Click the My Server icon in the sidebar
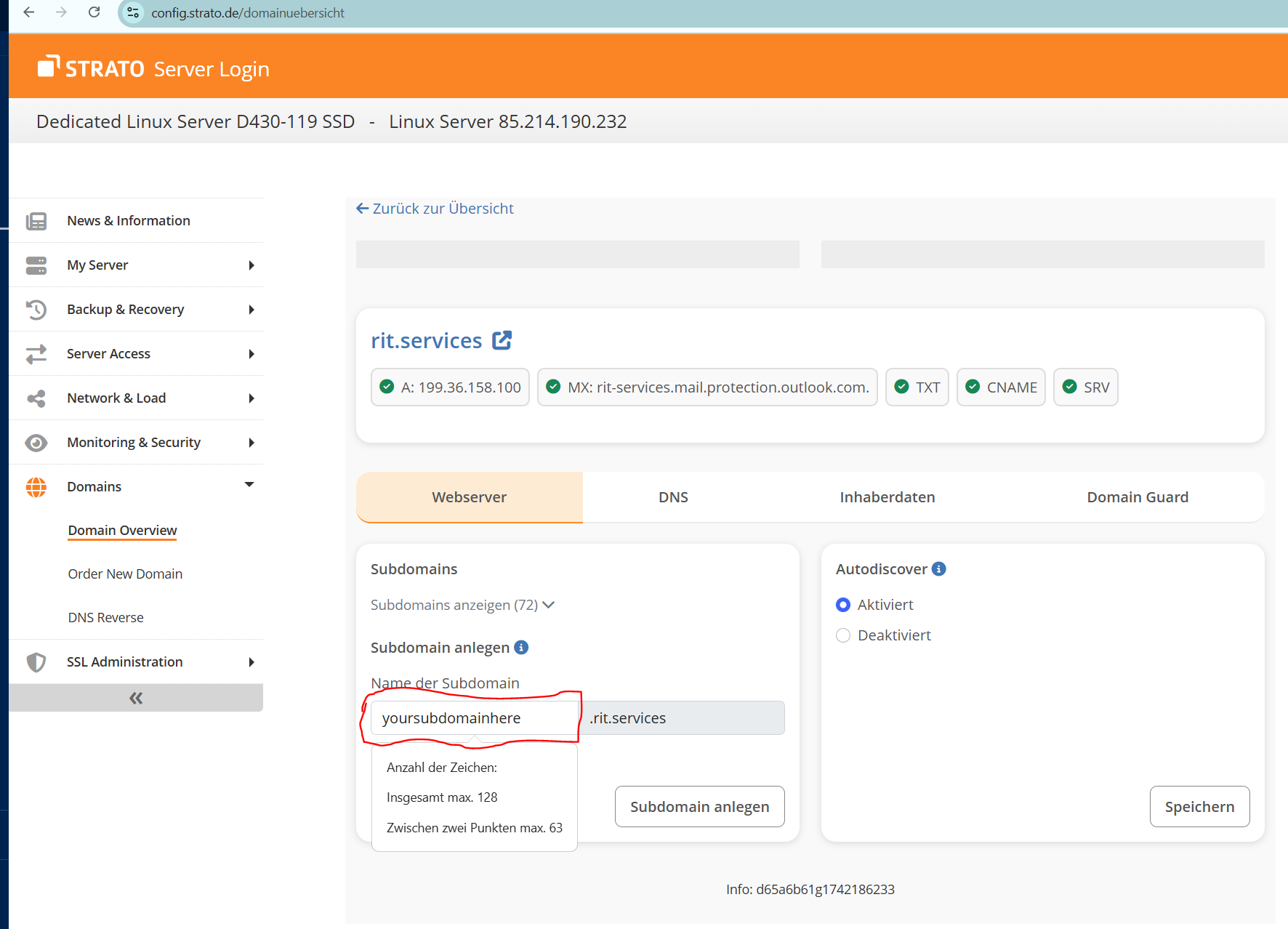Image resolution: width=1288 pixels, height=929 pixels. 36,265
